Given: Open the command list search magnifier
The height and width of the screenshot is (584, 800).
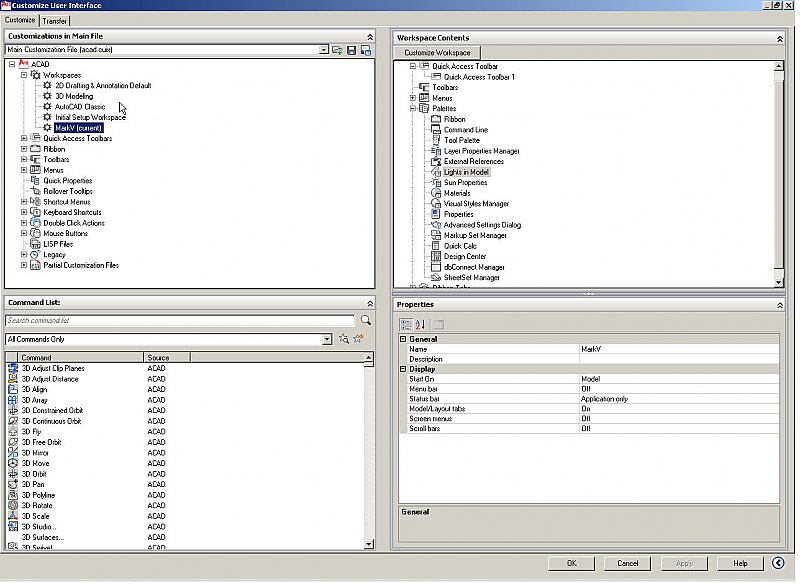Looking at the screenshot, I should [365, 320].
